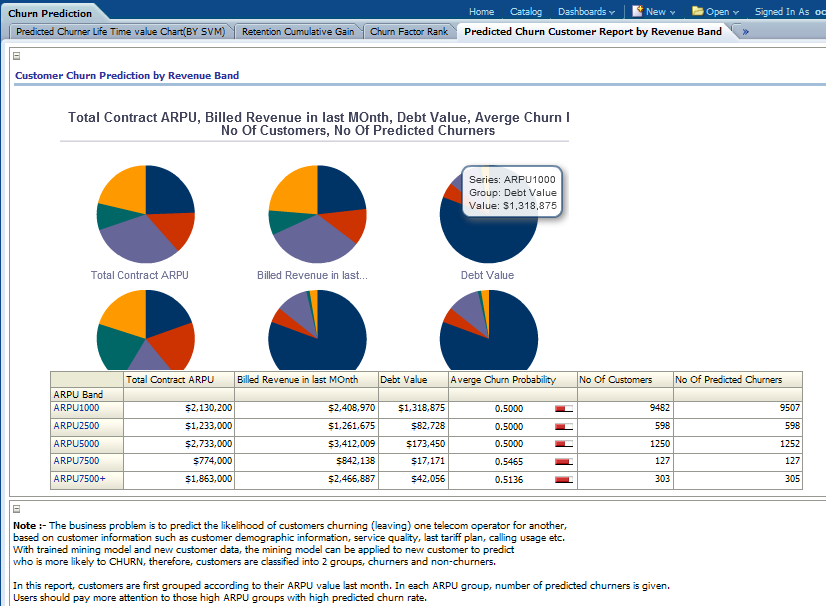
Task: Go to the Home link
Action: pos(481,12)
